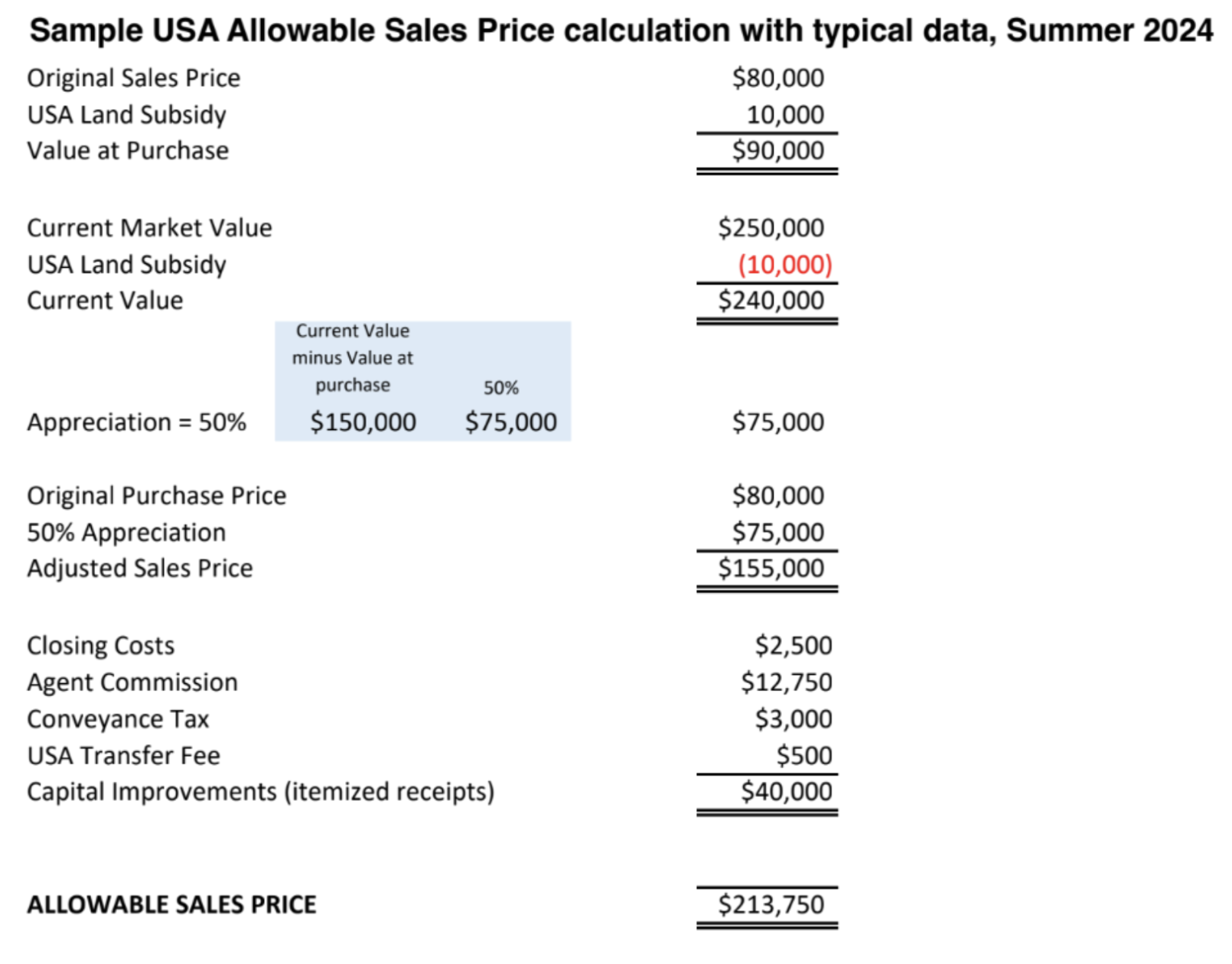Image resolution: width=1232 pixels, height=964 pixels.
Task: Click the $90,000 Value at Purchase amount
Action: point(777,151)
